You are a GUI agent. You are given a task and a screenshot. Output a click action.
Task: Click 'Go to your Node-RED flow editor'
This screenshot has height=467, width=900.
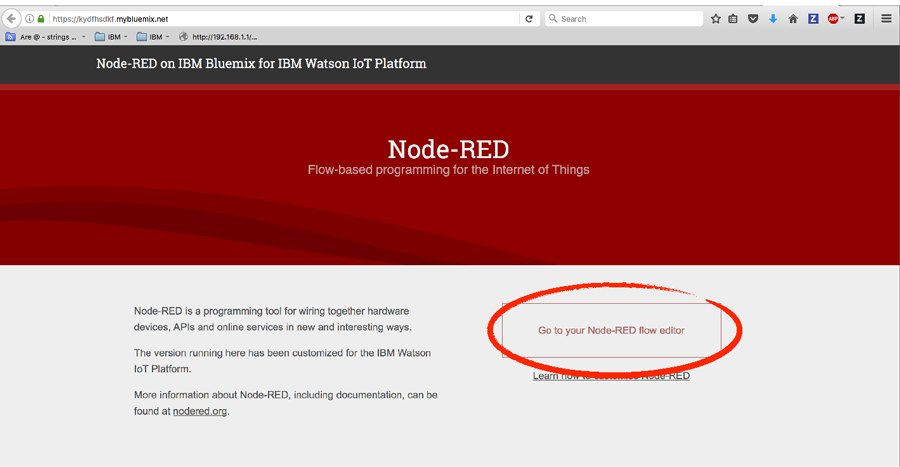611,330
